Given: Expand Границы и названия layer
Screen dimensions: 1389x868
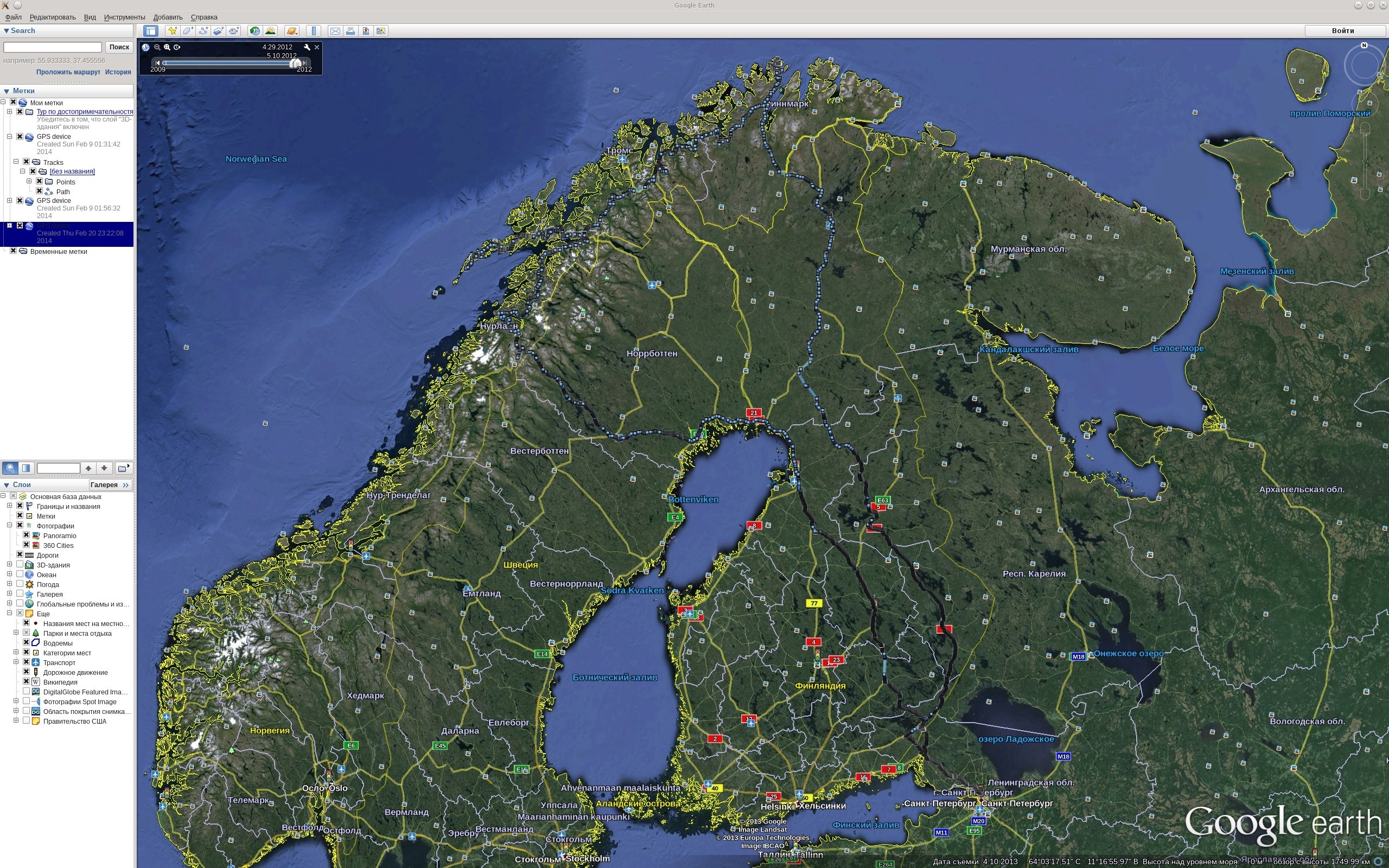Looking at the screenshot, I should tap(9, 506).
